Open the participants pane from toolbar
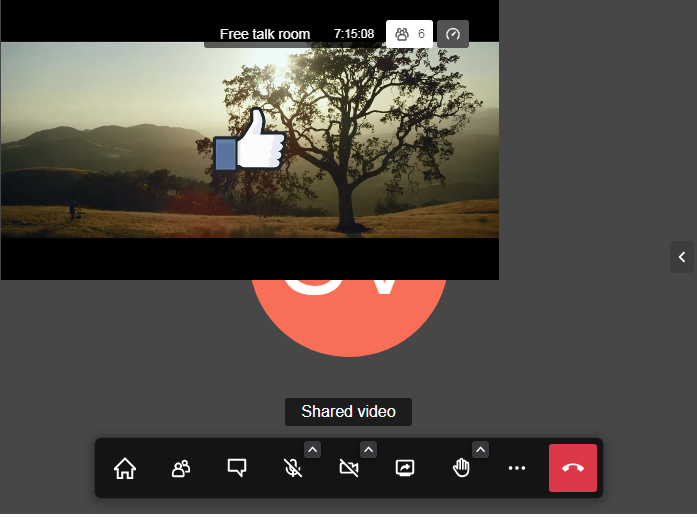 coord(181,468)
